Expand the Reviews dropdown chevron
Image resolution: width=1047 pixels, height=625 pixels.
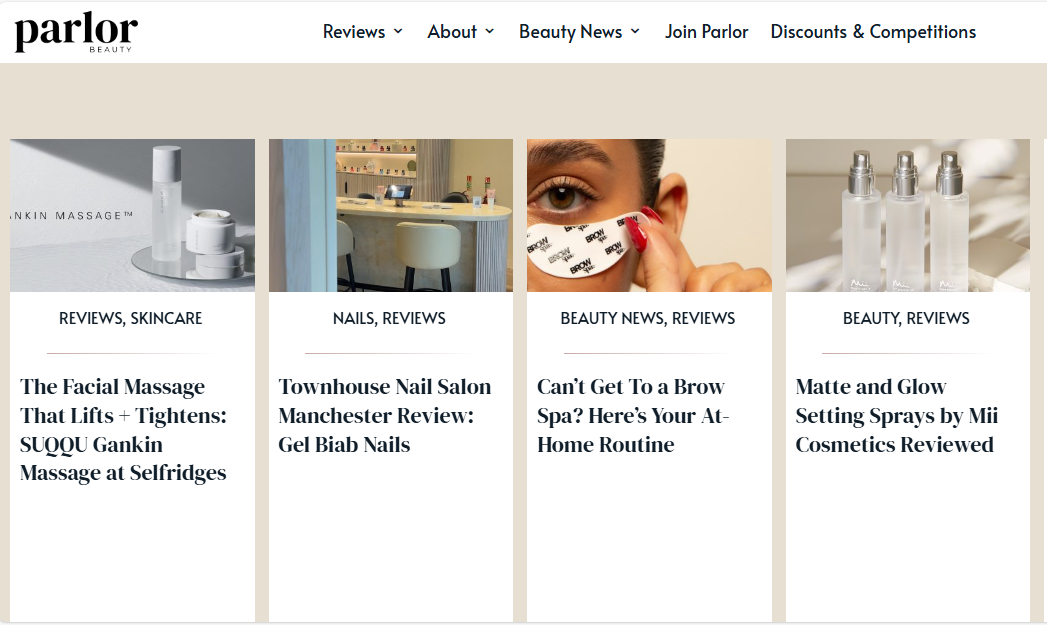point(398,31)
